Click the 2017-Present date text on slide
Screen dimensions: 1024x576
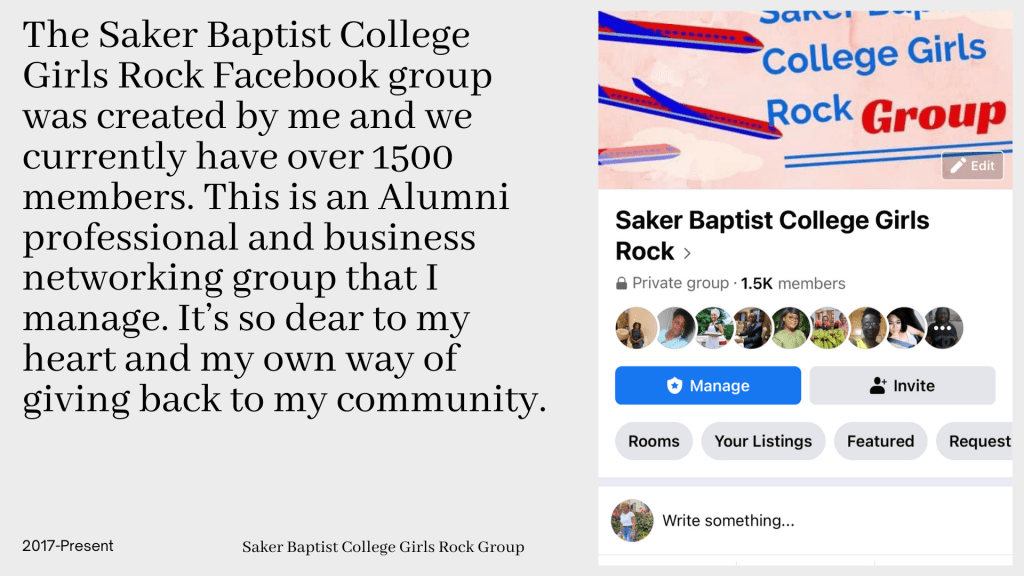(x=68, y=546)
